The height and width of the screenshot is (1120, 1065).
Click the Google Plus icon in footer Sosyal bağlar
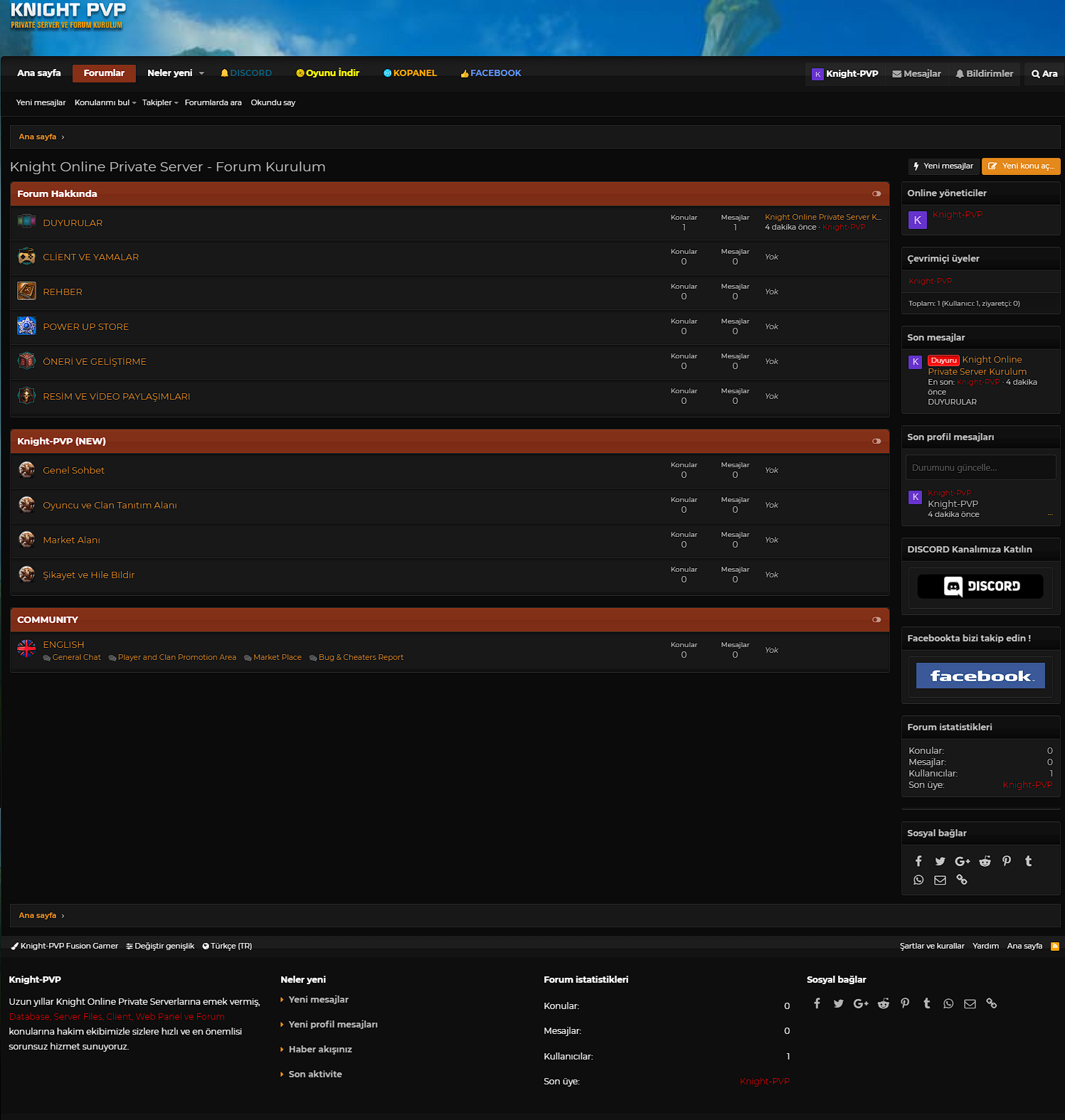(861, 1003)
